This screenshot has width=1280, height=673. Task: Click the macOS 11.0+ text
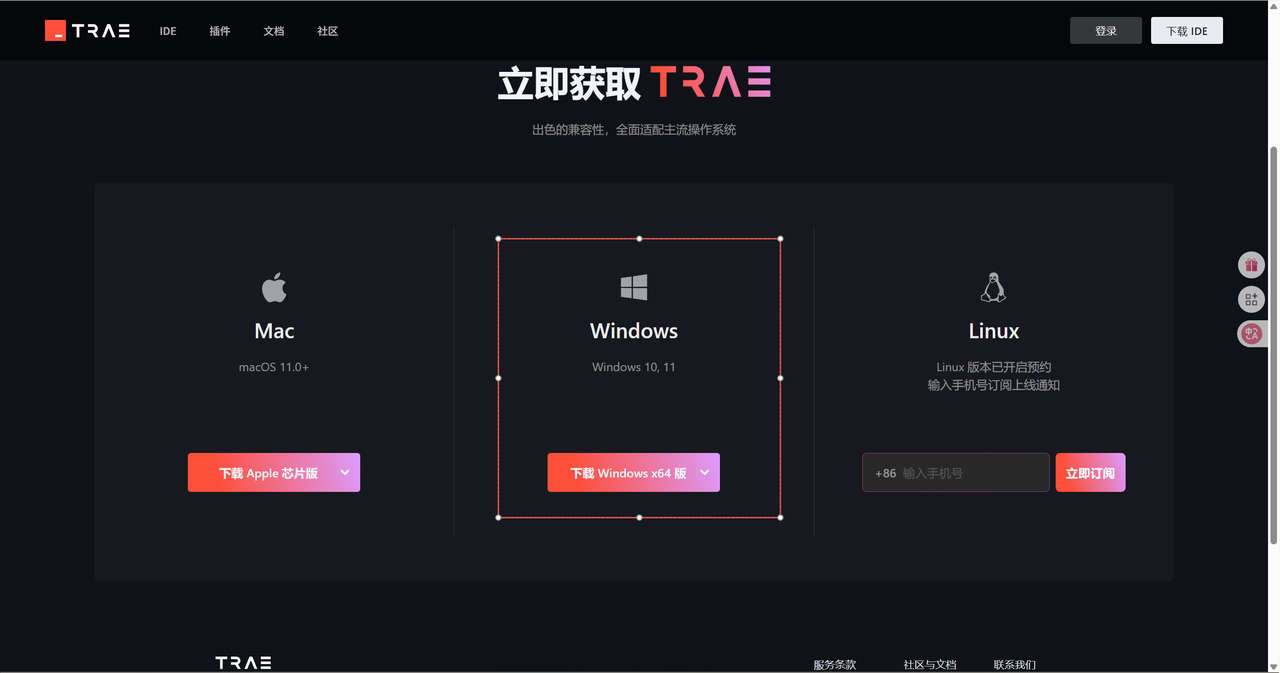(274, 367)
